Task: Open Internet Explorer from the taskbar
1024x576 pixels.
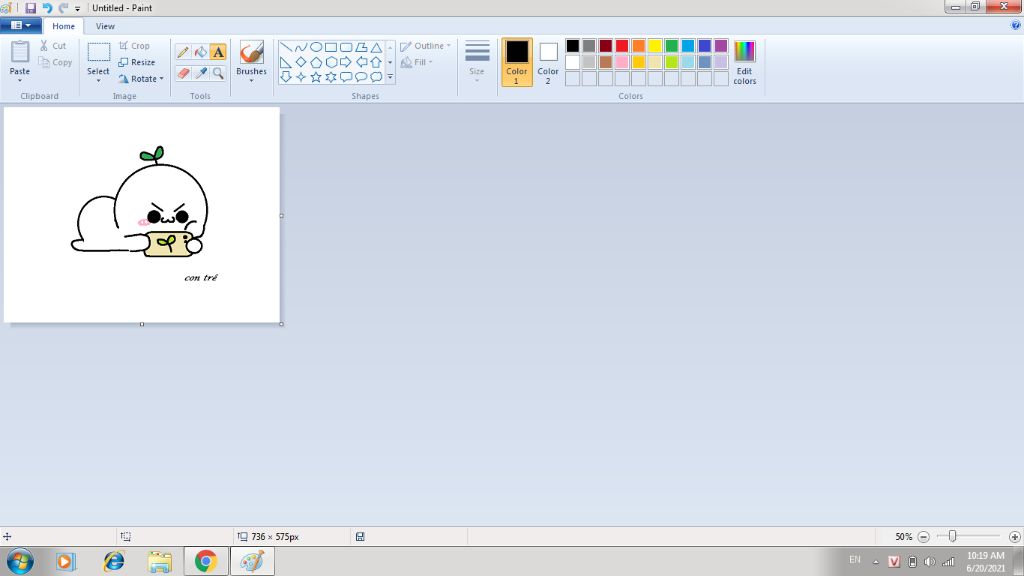Action: coord(114,561)
